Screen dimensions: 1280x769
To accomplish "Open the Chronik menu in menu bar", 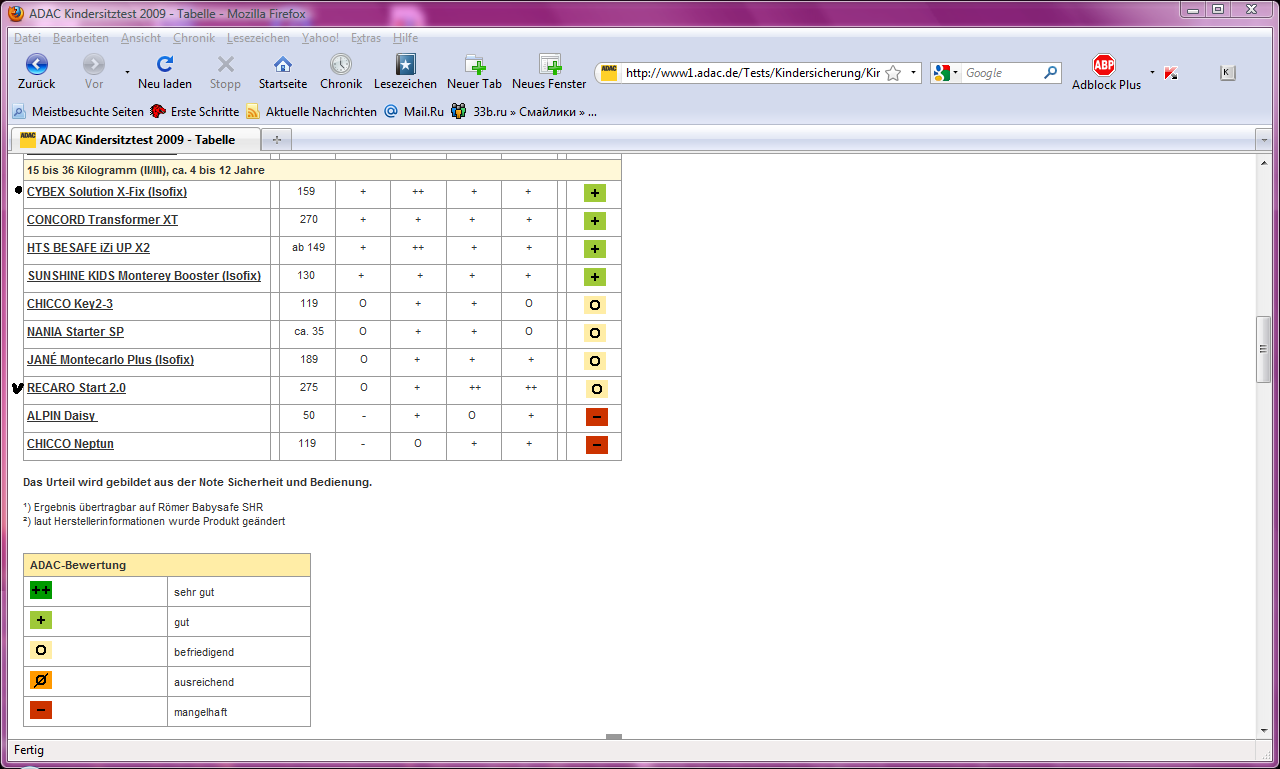I will click(x=194, y=38).
